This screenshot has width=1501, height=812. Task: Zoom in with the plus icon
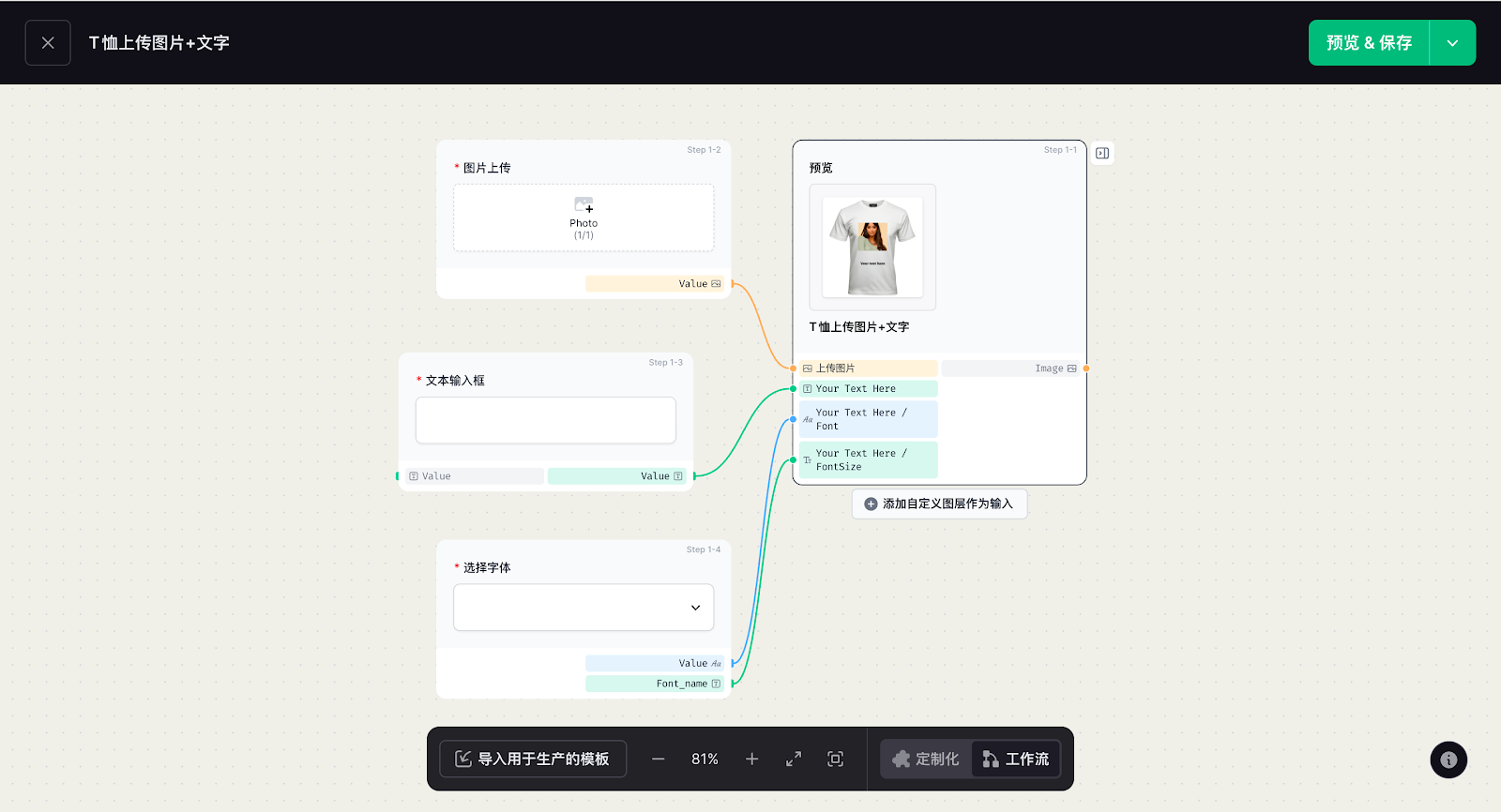(751, 759)
